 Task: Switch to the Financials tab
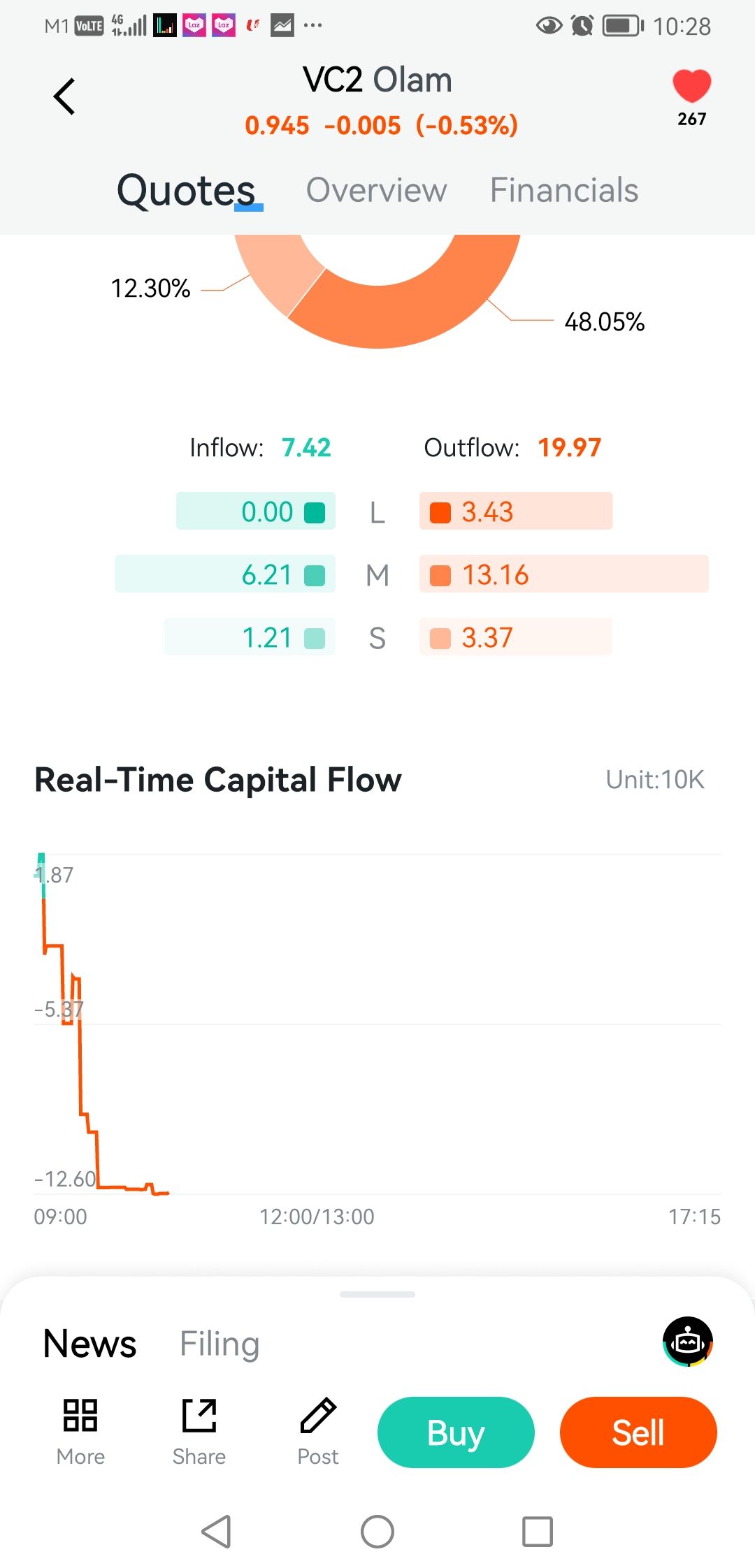point(563,190)
